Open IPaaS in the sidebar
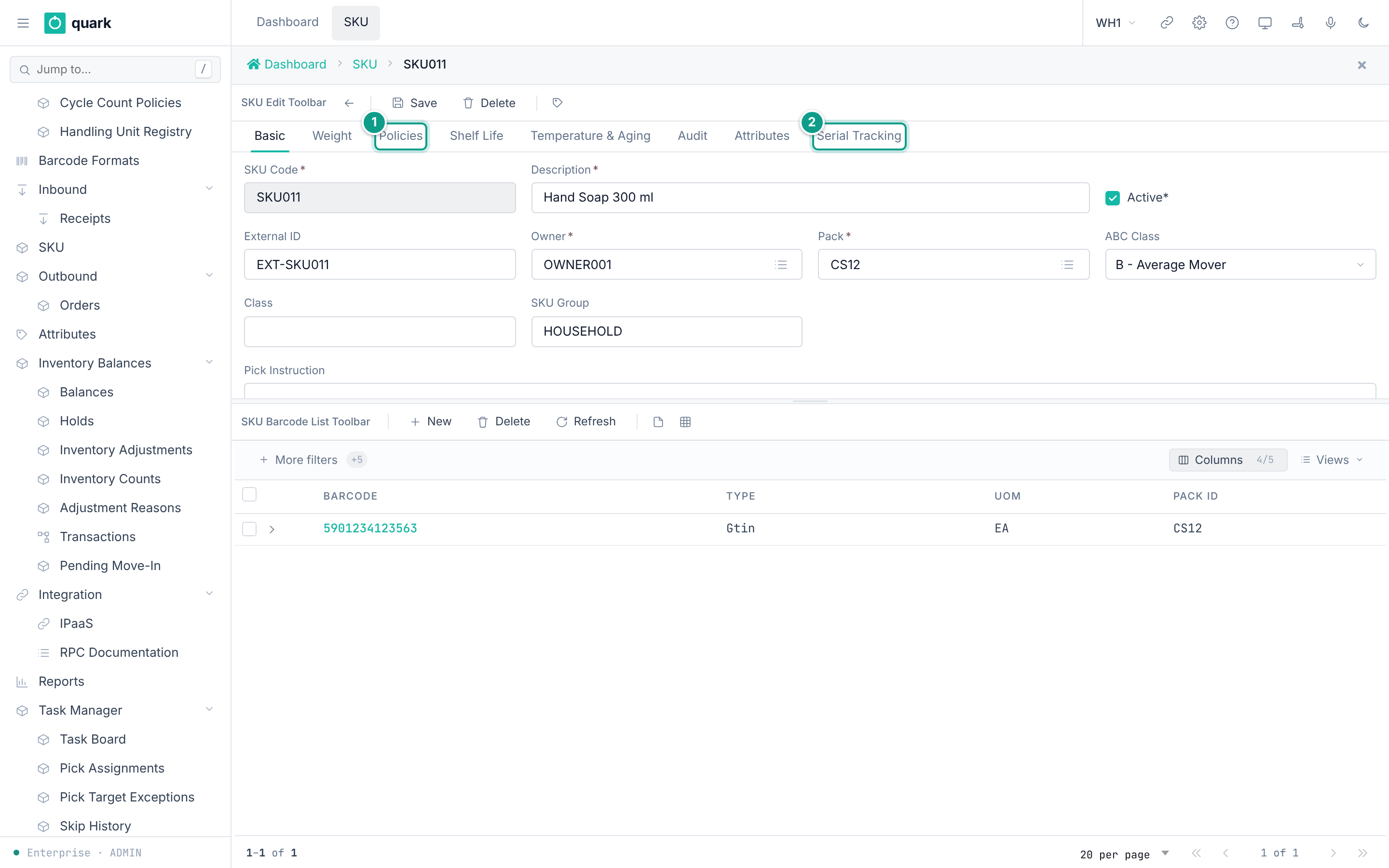The image size is (1389, 868). pyautogui.click(x=115, y=624)
